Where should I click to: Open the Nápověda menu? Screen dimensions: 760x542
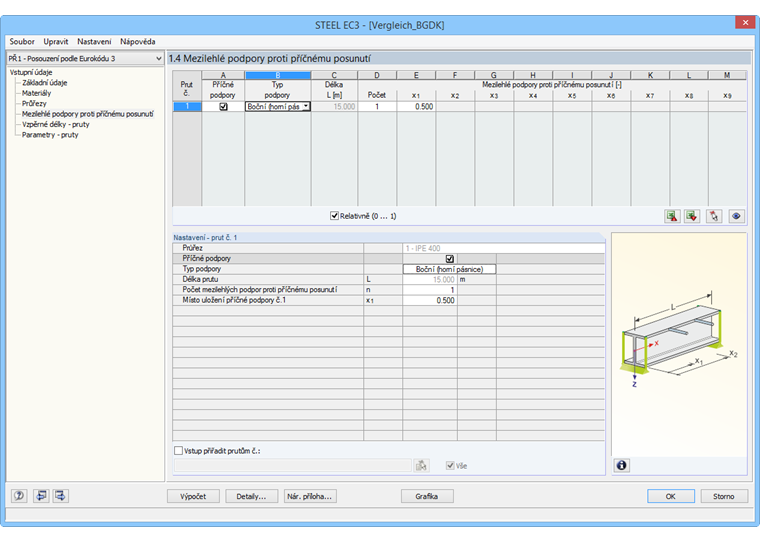138,42
